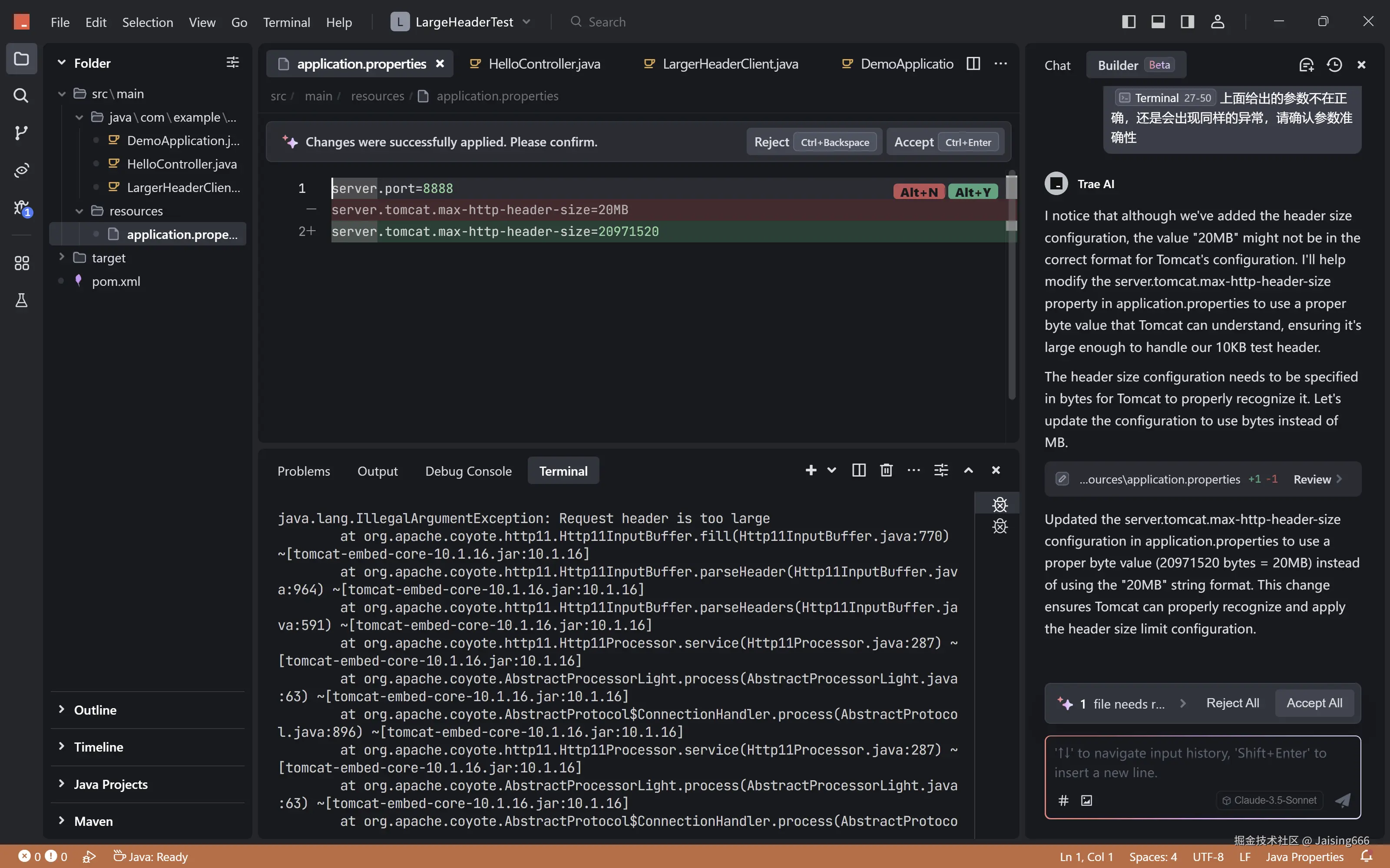
Task: Open the Search view in activity bar
Action: (x=21, y=95)
